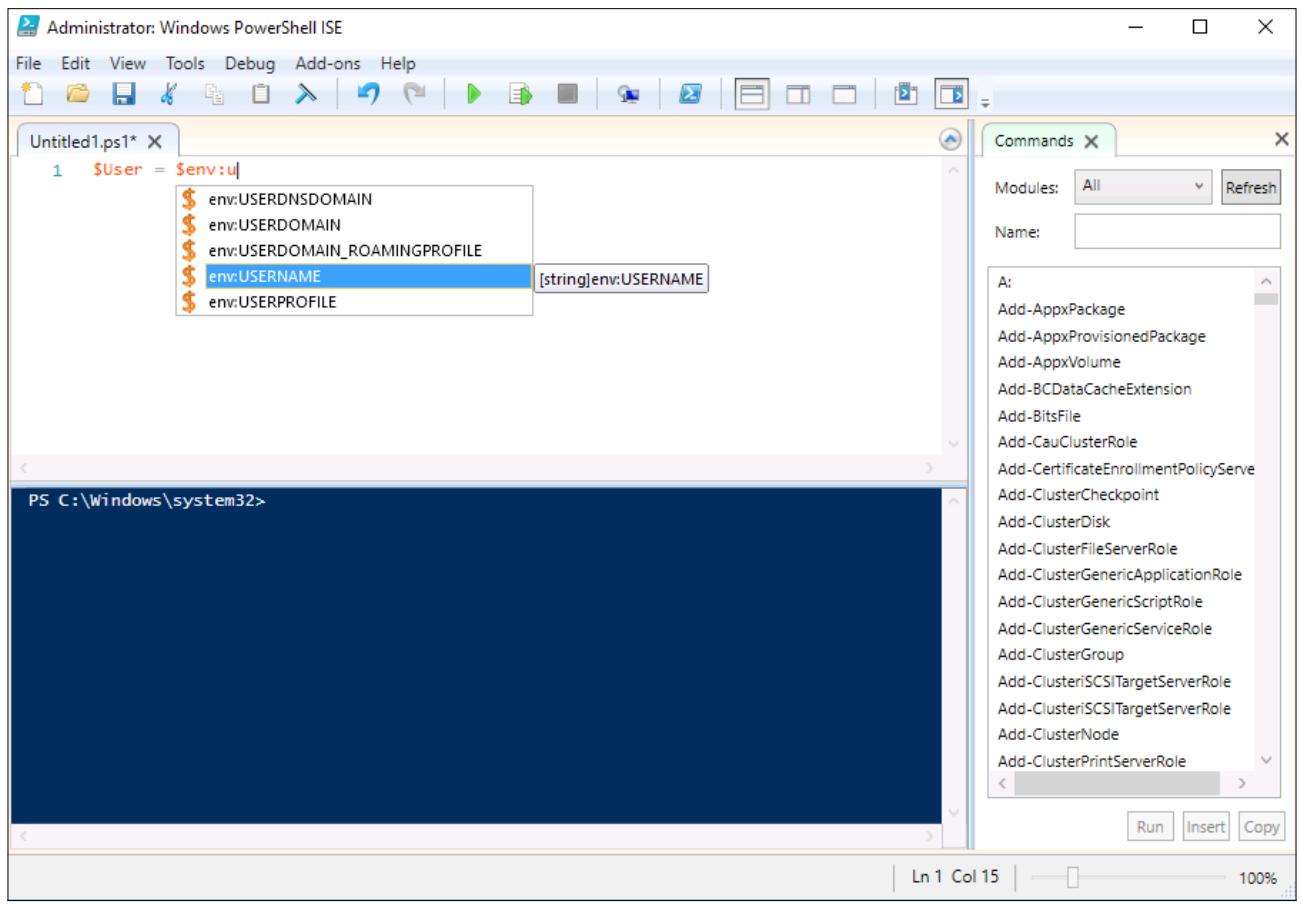Focus the Name search field

[x=1177, y=231]
